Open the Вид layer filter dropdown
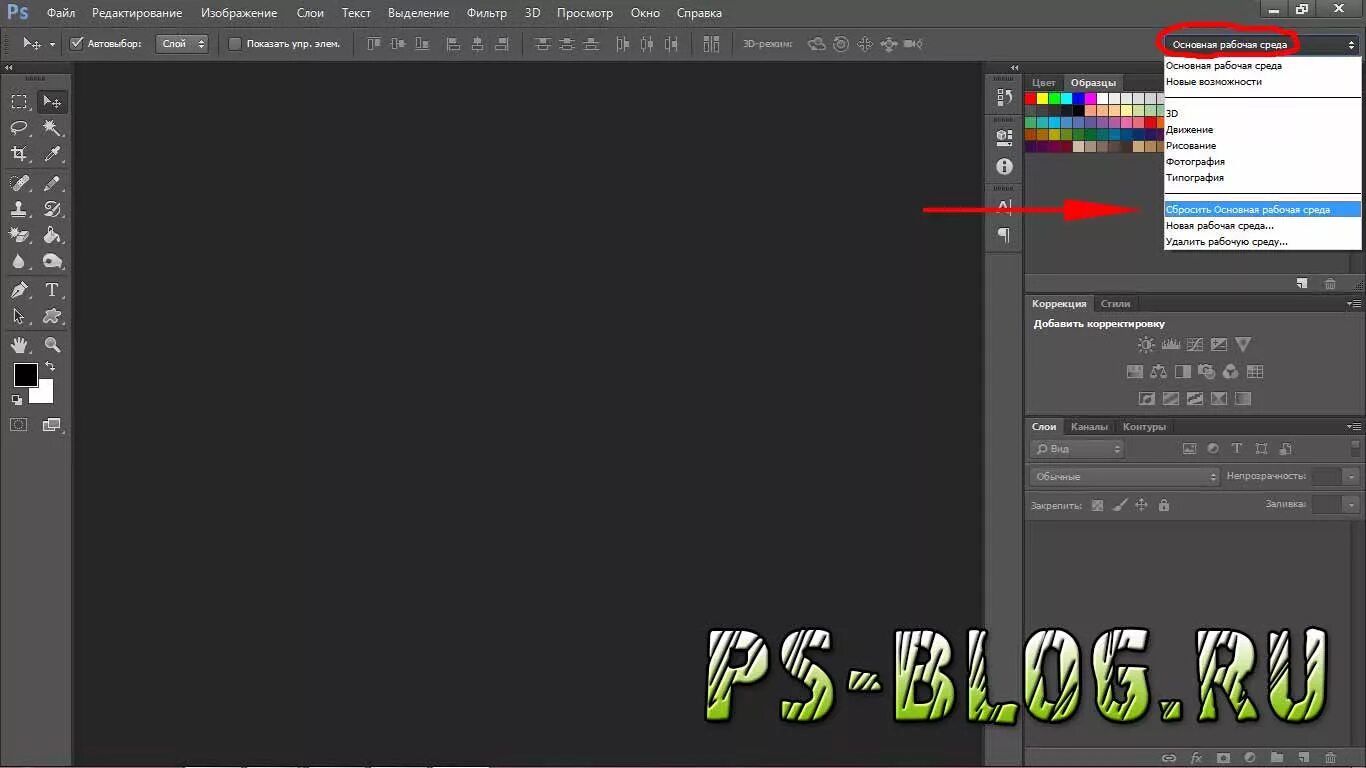This screenshot has width=1366, height=768. [1076, 448]
